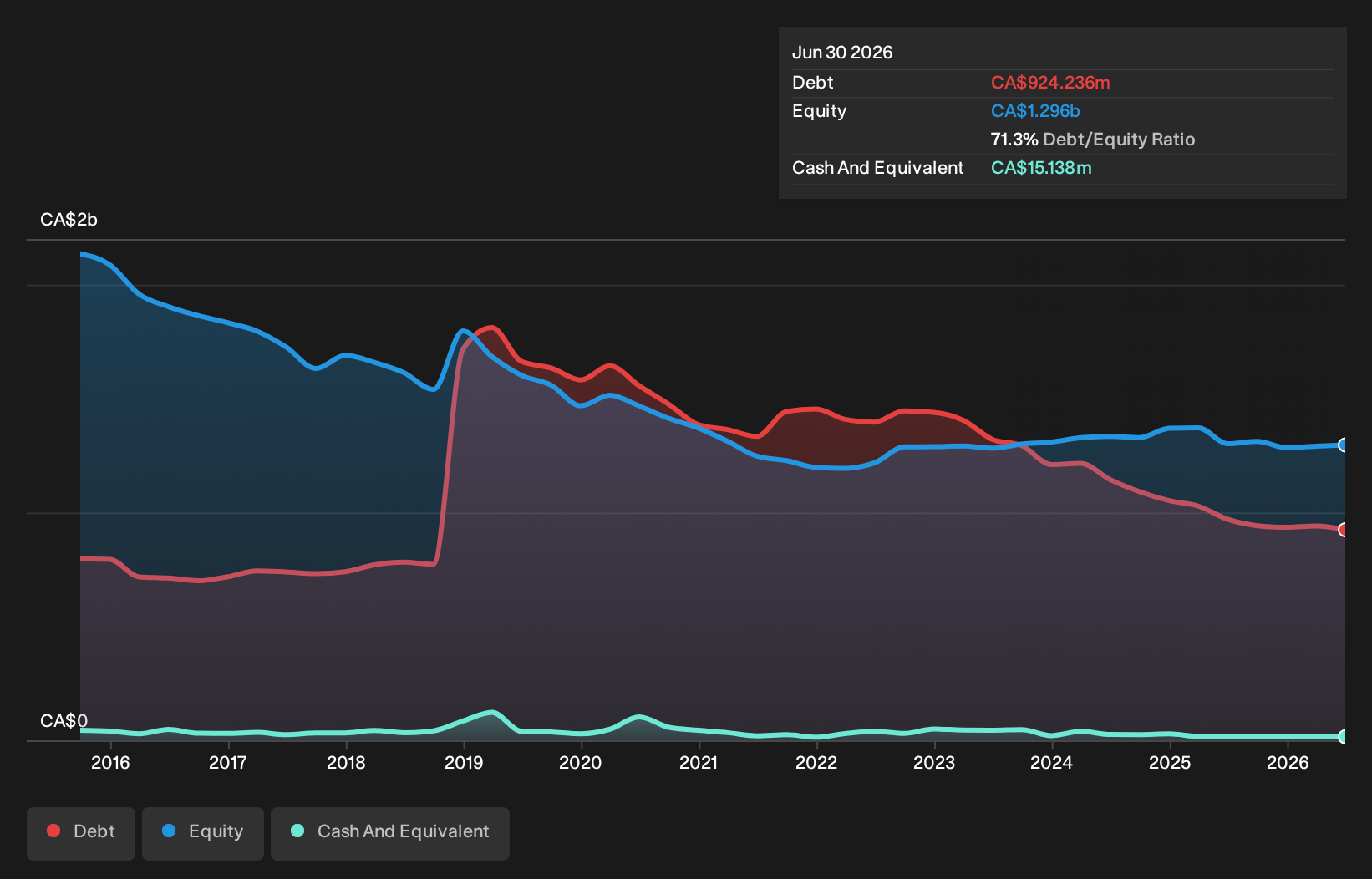Click the 2024 x-axis label
The height and width of the screenshot is (879, 1372).
1051,762
